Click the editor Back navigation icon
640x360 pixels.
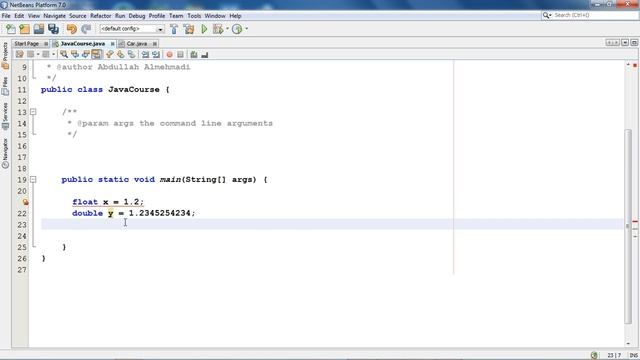[31, 54]
